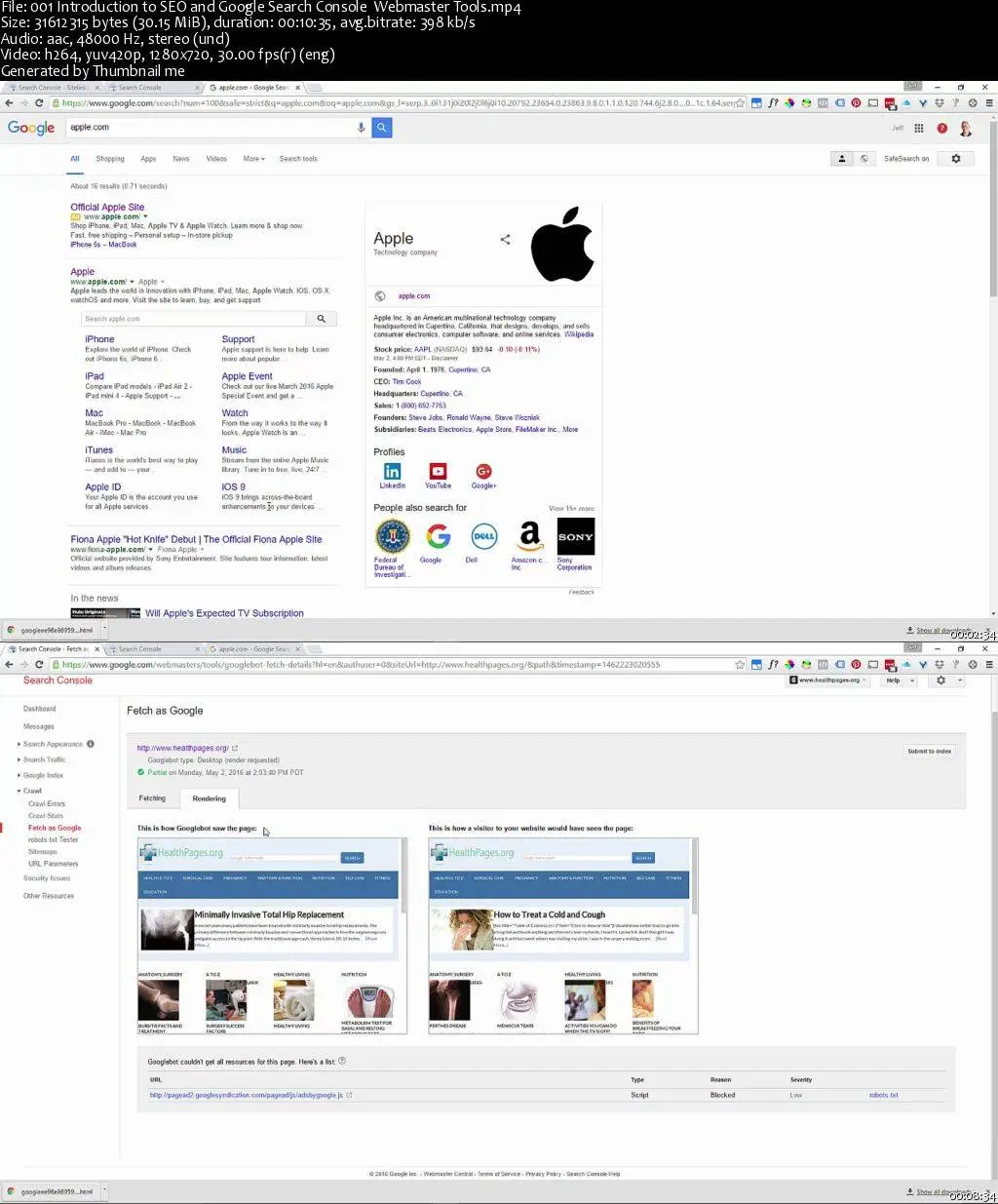998x1204 pixels.
Task: Click the Evernote elephant extension icon
Action: [805, 101]
